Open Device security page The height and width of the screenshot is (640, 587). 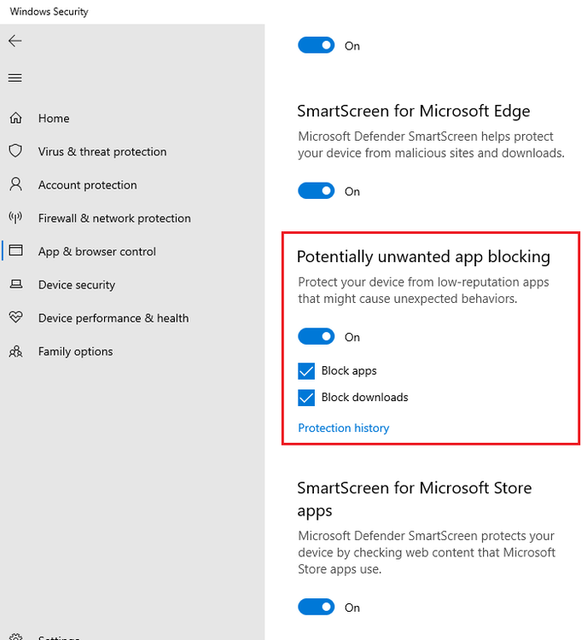pos(76,285)
